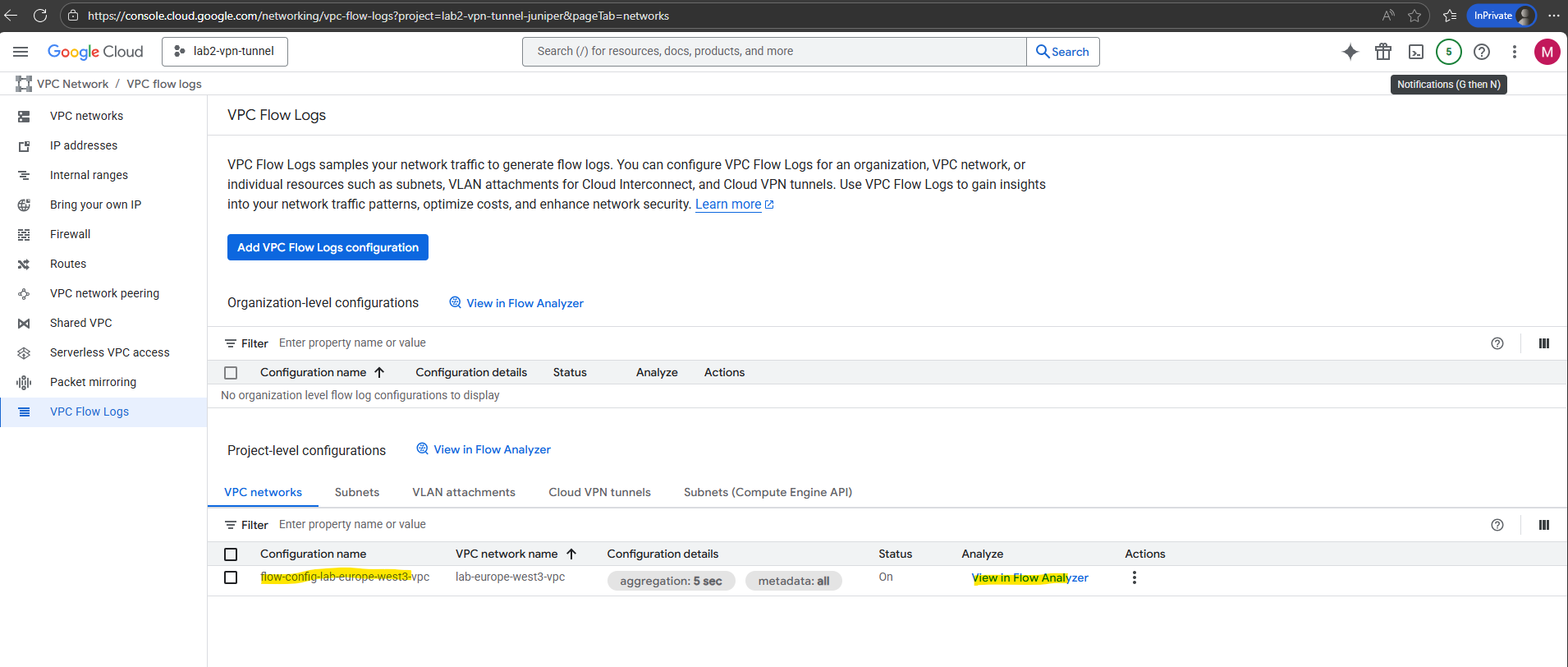Open the lab2-vpn-tunnel project picker
Viewport: 1568px width, 667px height.
[225, 52]
